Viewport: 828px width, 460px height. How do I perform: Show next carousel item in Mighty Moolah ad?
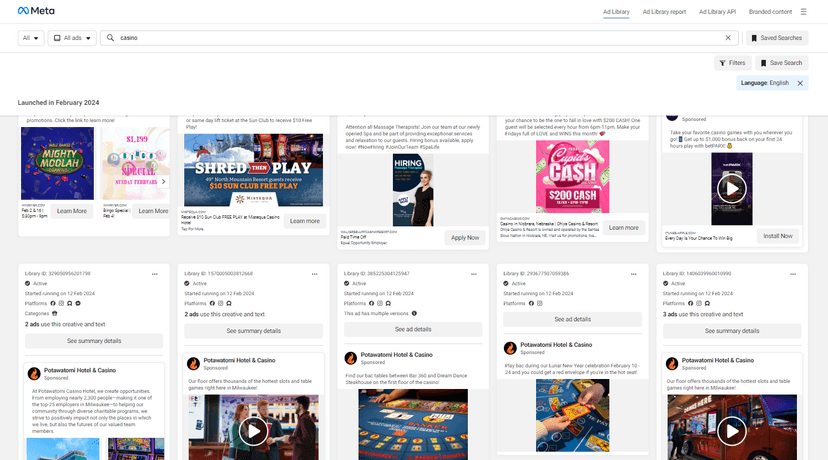[163, 182]
